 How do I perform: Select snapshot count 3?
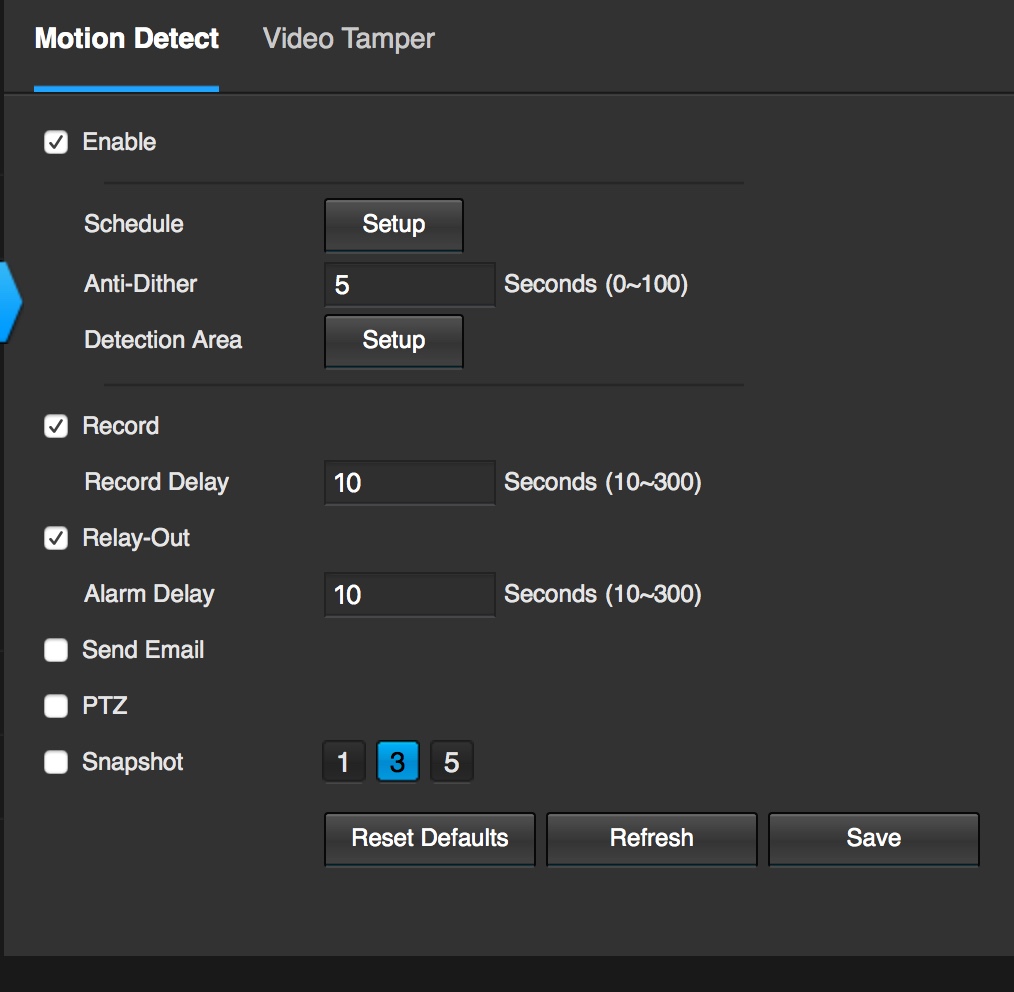pyautogui.click(x=398, y=762)
